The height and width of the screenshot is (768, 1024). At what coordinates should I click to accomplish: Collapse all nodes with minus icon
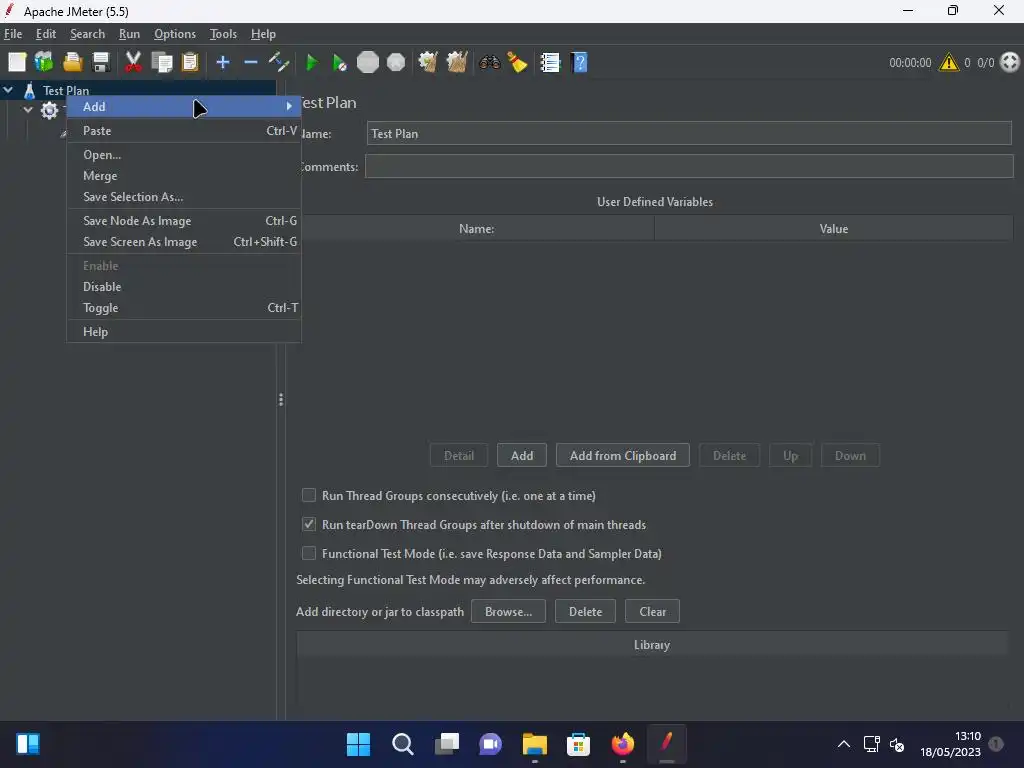(x=251, y=63)
